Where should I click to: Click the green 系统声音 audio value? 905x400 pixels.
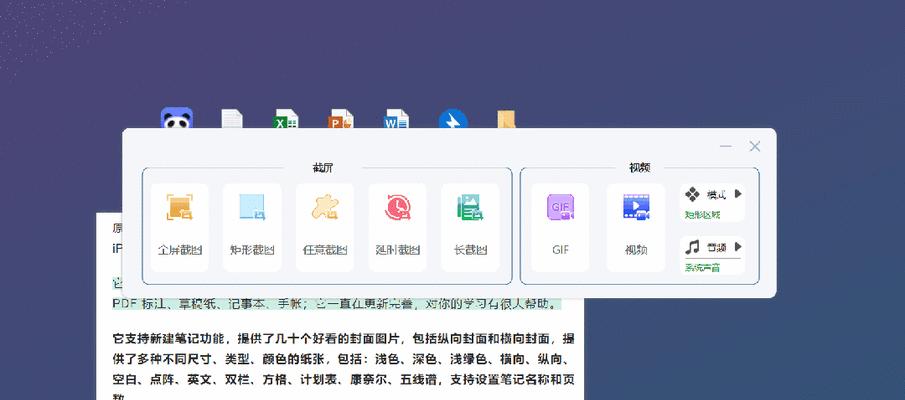702,268
